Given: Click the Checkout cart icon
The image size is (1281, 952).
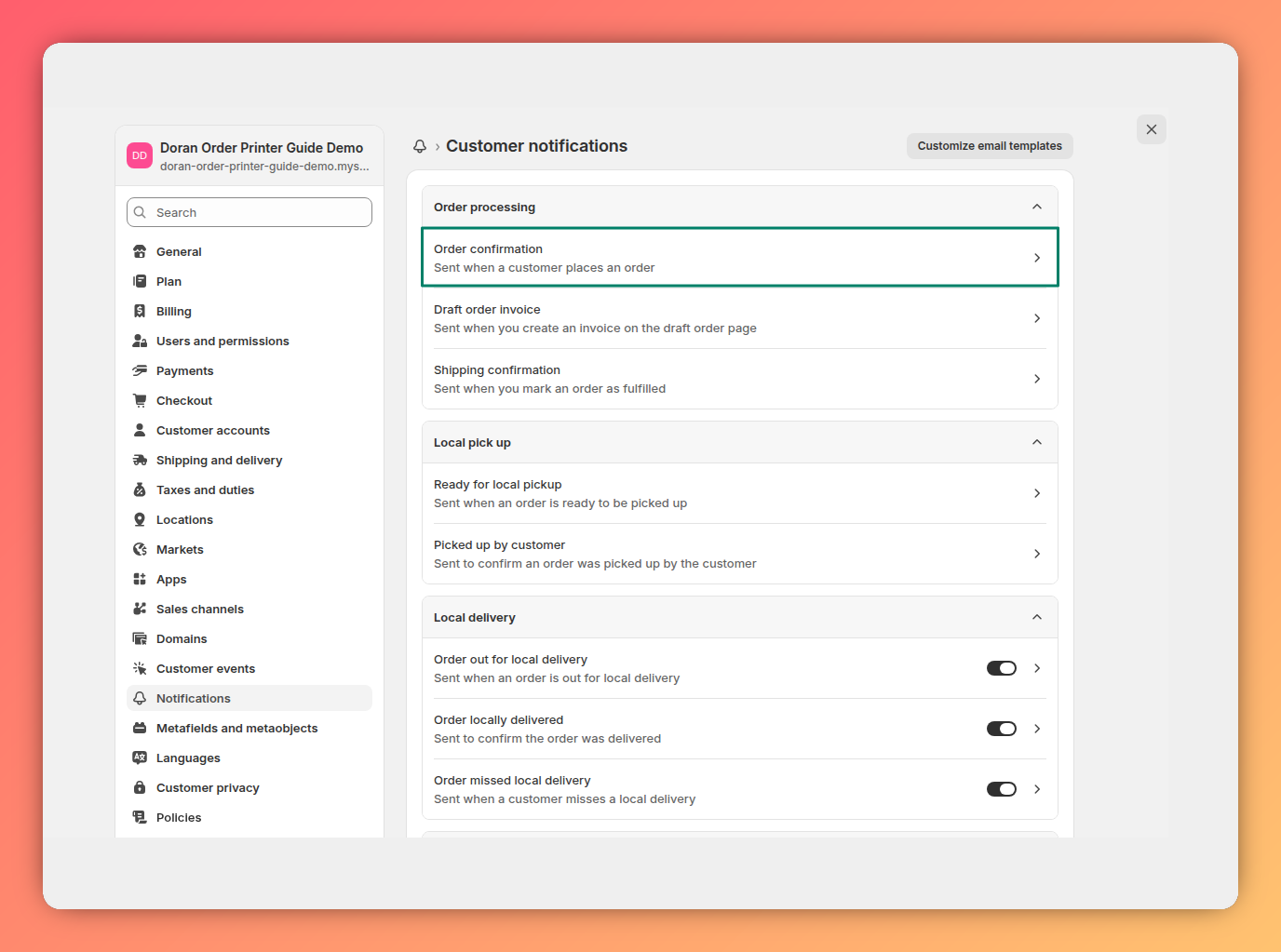Looking at the screenshot, I should coord(140,400).
